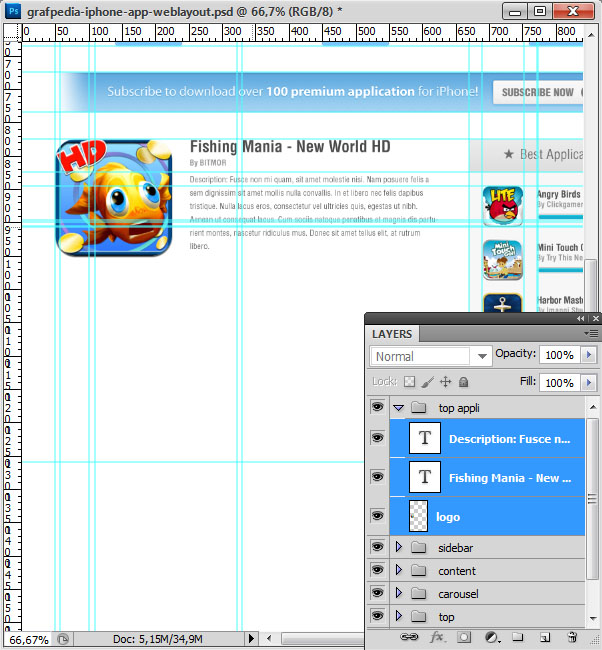Hide the sidebar group
Image resolution: width=602 pixels, height=650 pixels.
tap(377, 547)
